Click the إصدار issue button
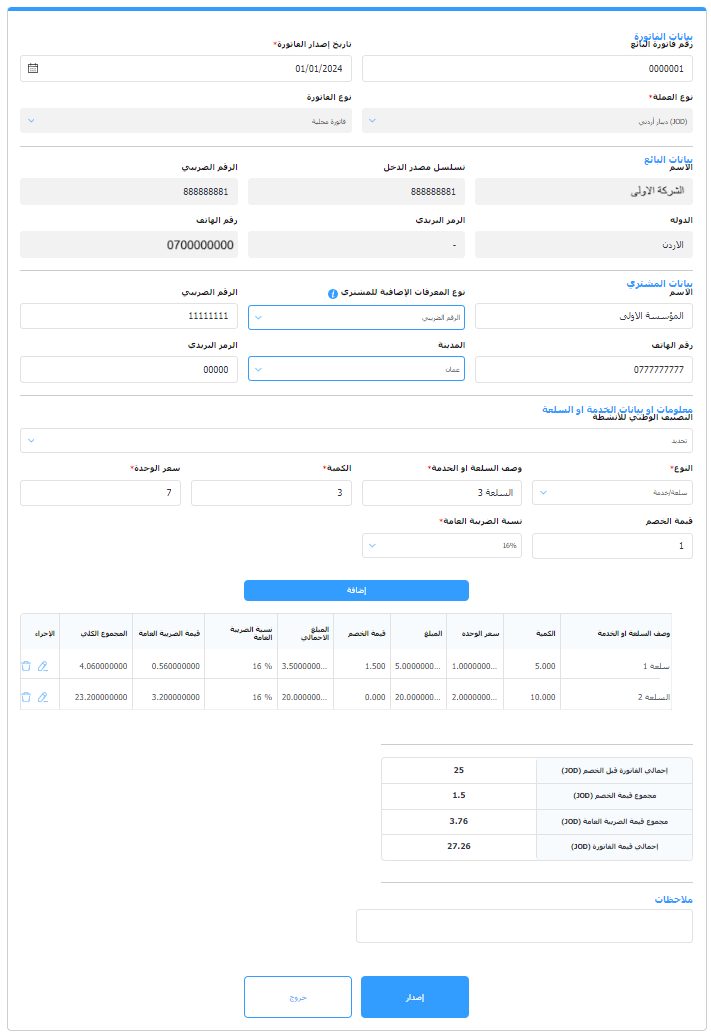The image size is (711, 1035). [415, 997]
